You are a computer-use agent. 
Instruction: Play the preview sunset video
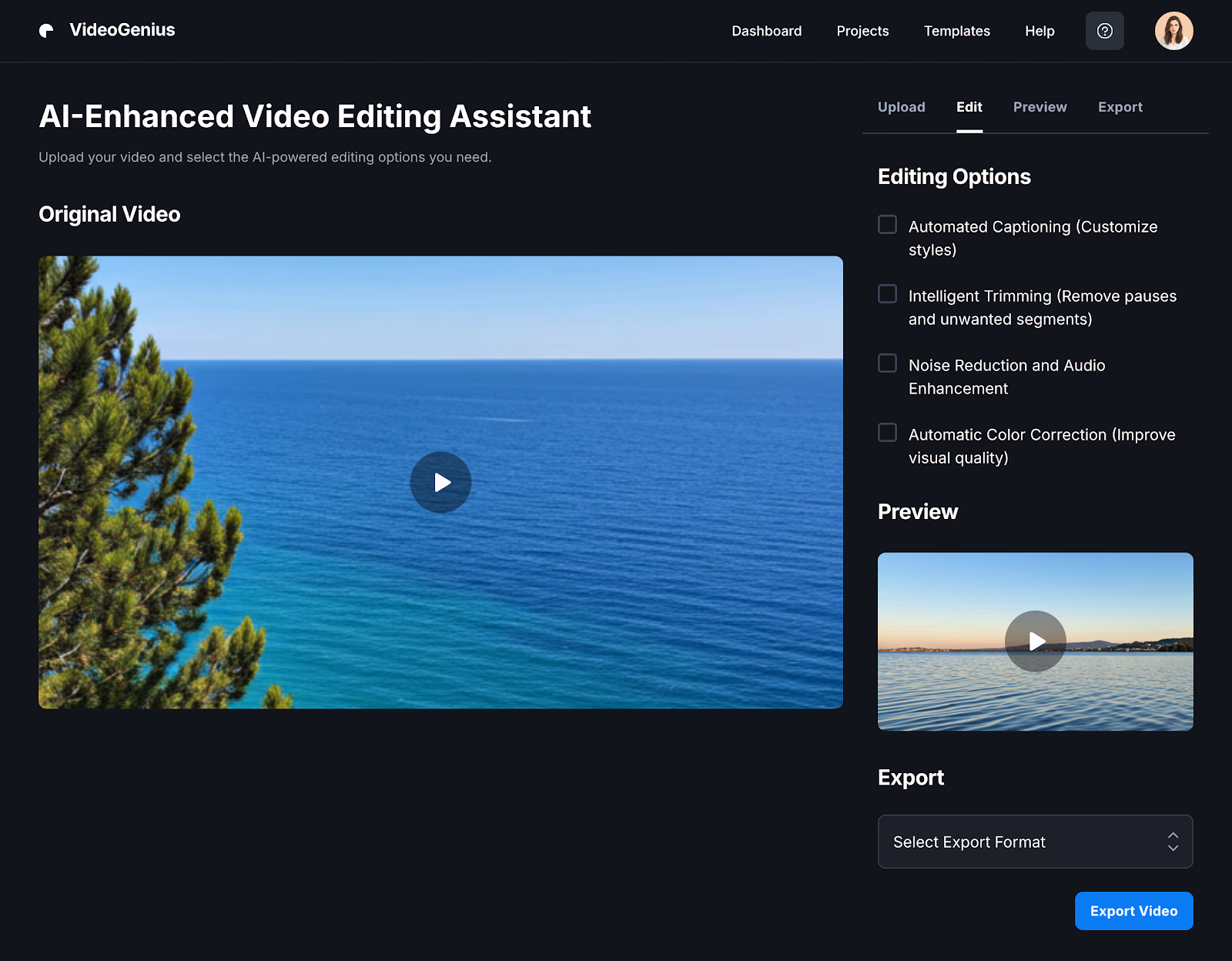pos(1035,641)
